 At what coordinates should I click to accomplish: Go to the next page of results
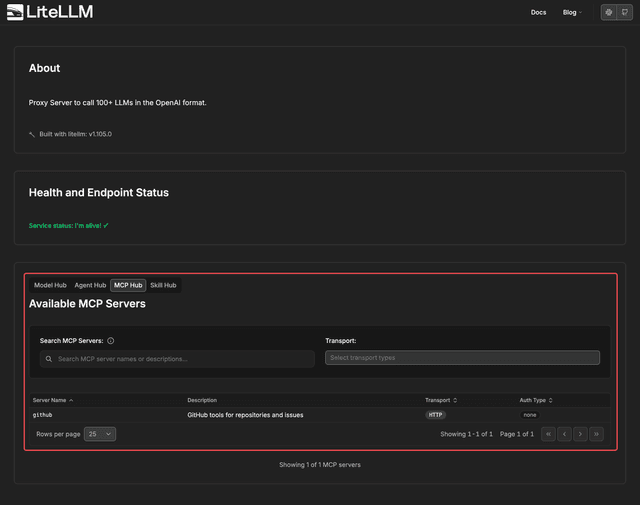click(x=580, y=434)
